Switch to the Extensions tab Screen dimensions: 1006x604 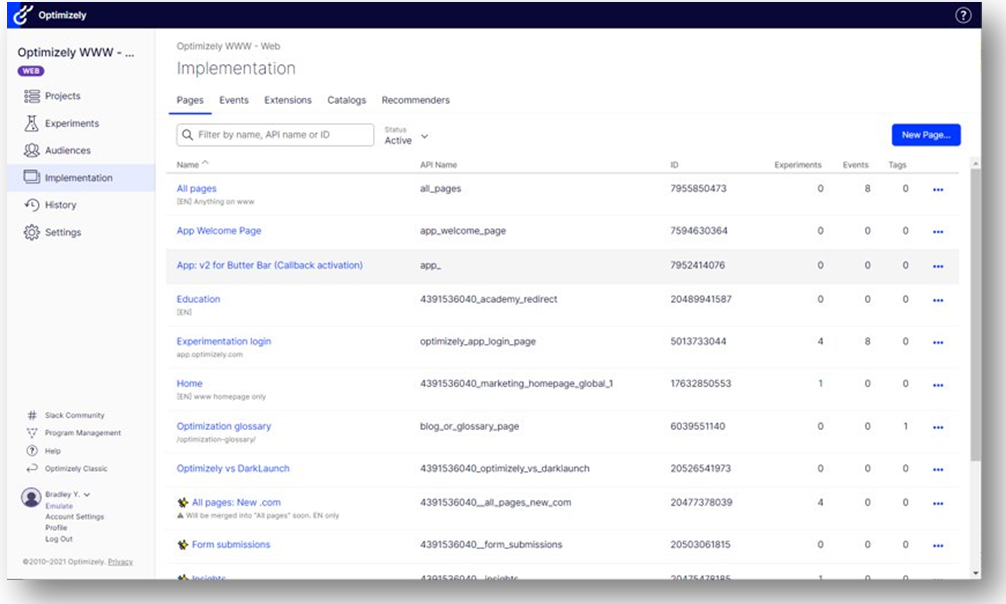click(287, 100)
